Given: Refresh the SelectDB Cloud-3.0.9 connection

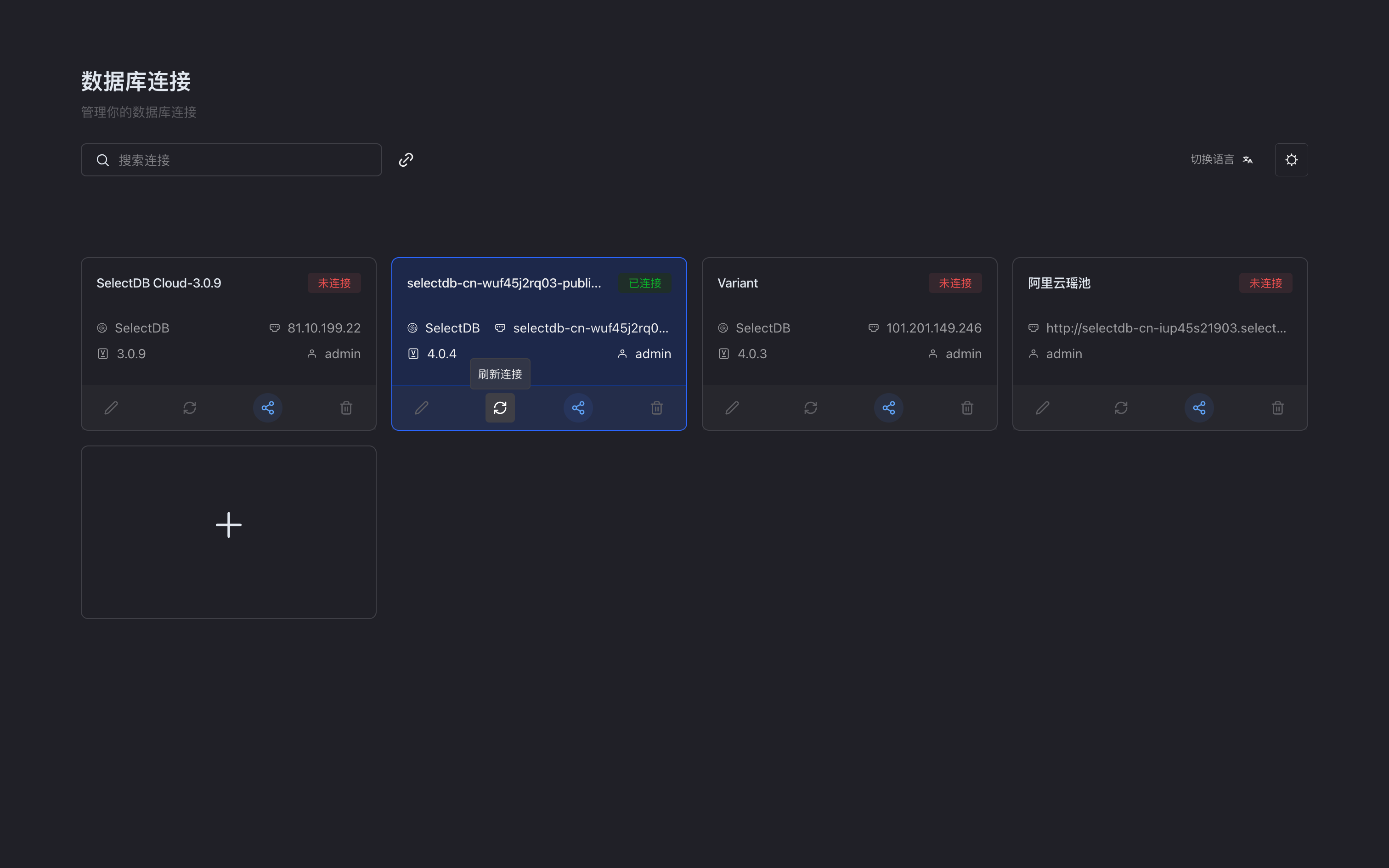Looking at the screenshot, I should click(x=189, y=408).
